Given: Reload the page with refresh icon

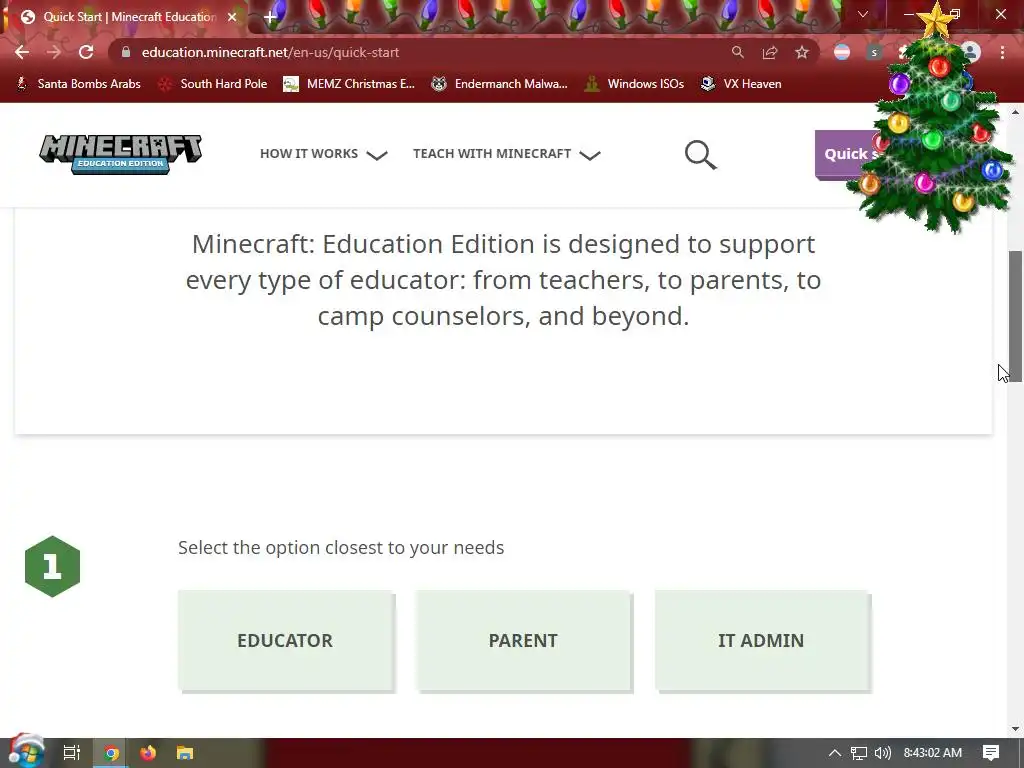Looking at the screenshot, I should (86, 52).
